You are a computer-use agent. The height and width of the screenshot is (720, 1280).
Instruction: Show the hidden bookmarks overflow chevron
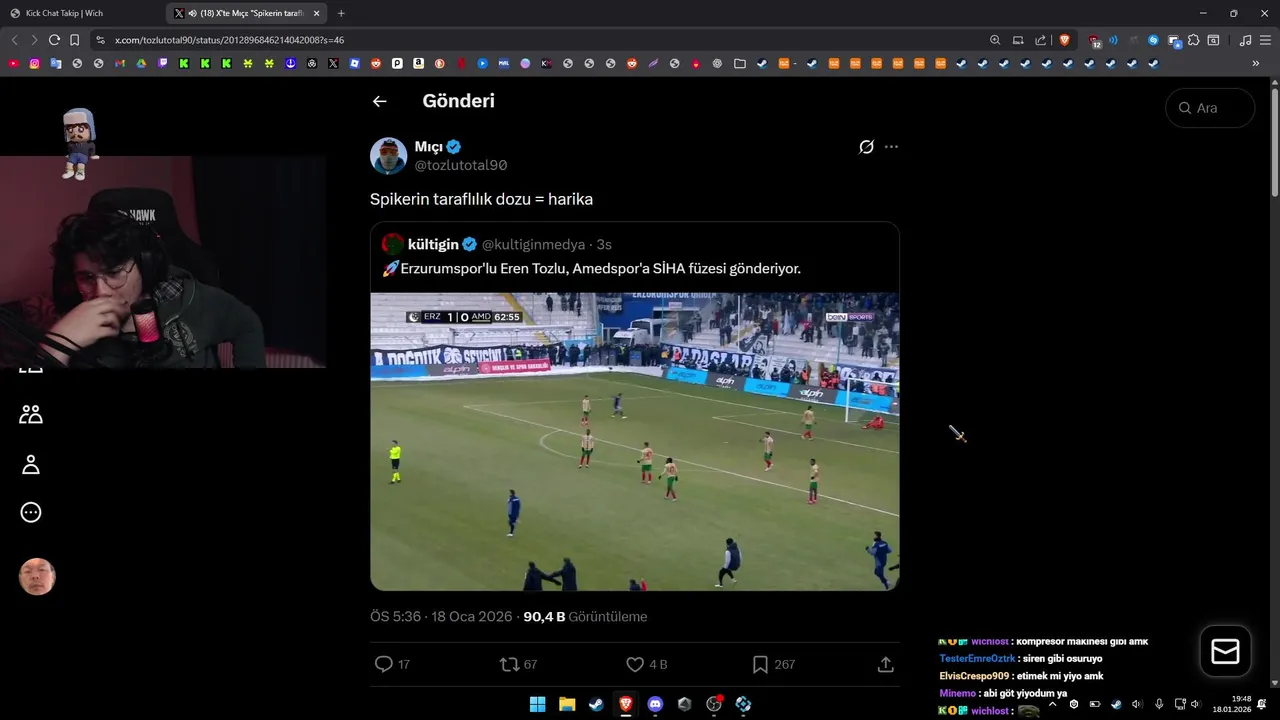tap(1256, 63)
